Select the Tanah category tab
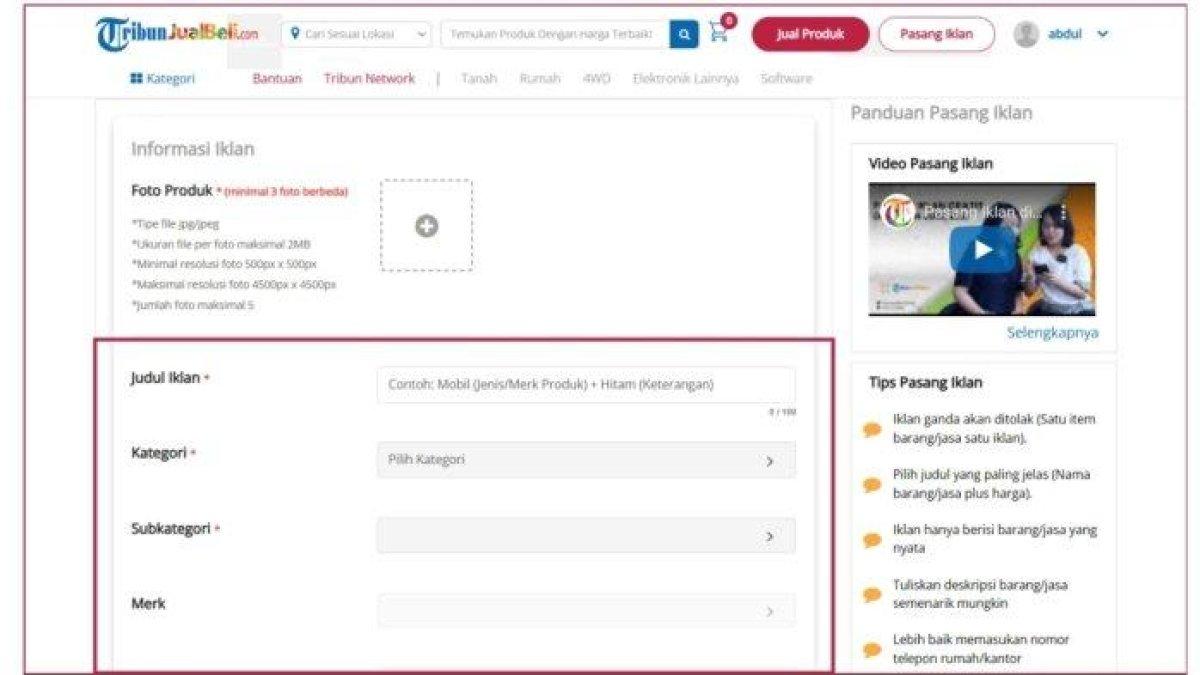Screen dimensions: 1200x675 click(x=478, y=77)
